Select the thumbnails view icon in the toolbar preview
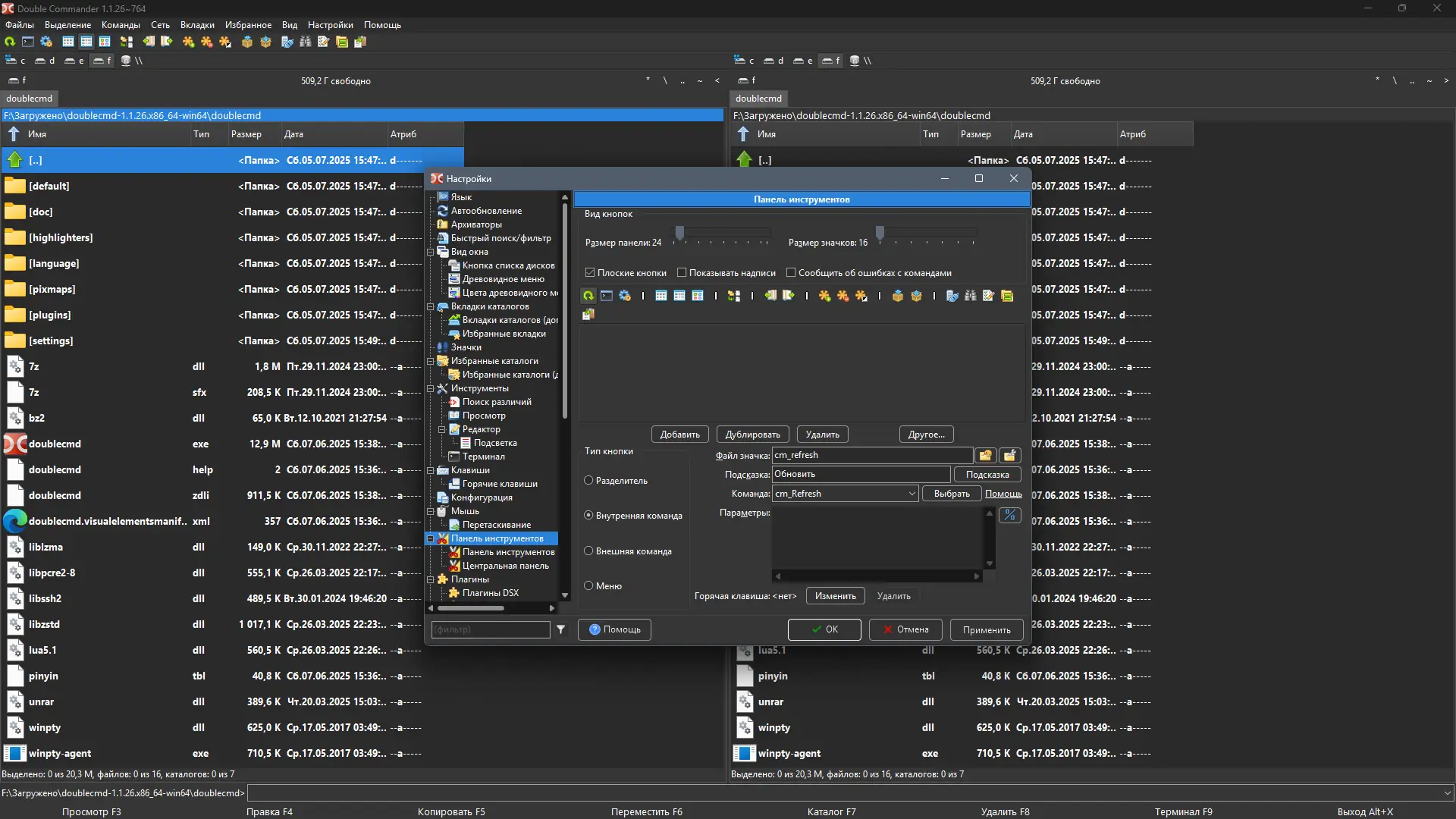 coord(698,296)
